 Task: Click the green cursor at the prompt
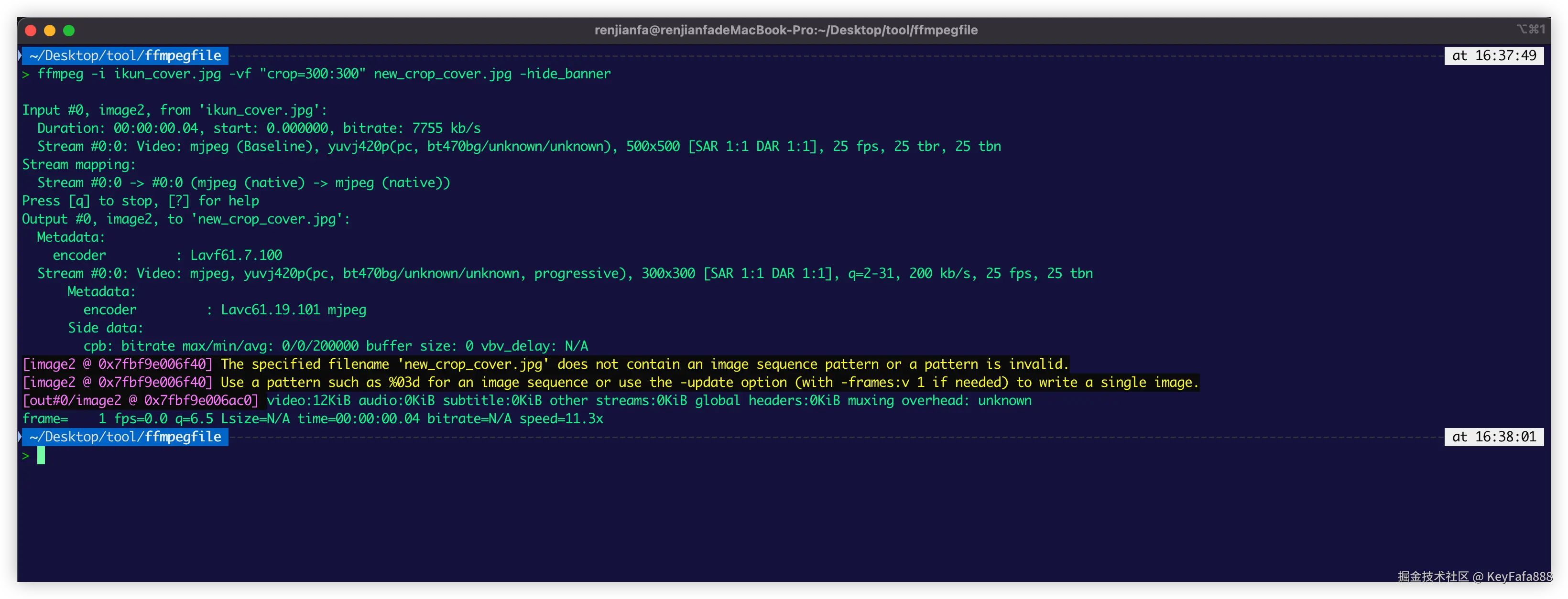[x=41, y=456]
